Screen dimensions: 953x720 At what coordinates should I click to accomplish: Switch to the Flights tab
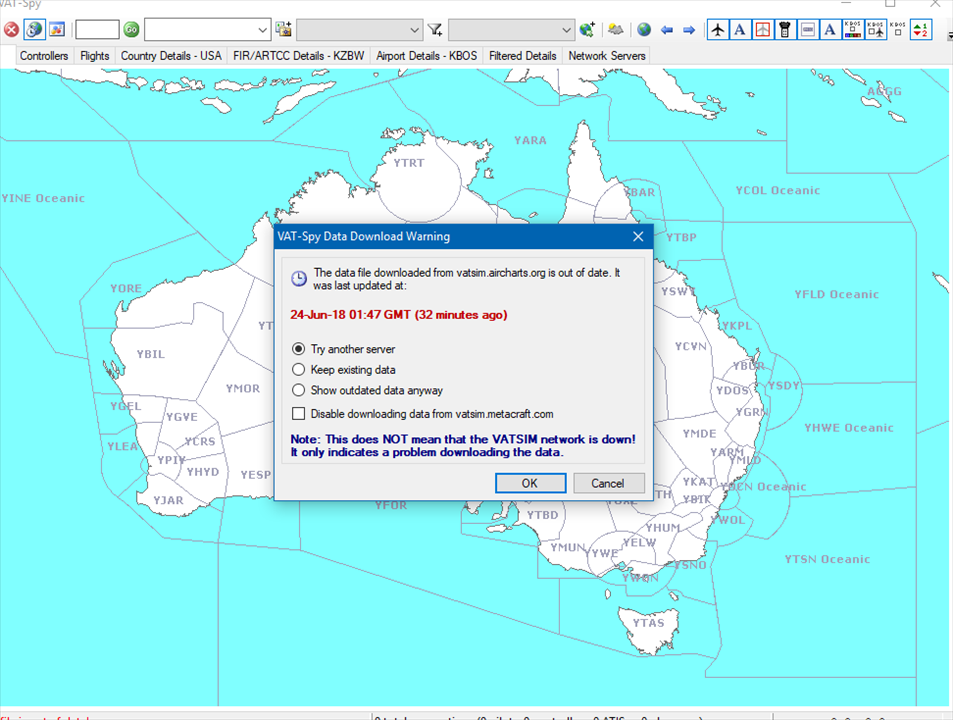point(95,56)
